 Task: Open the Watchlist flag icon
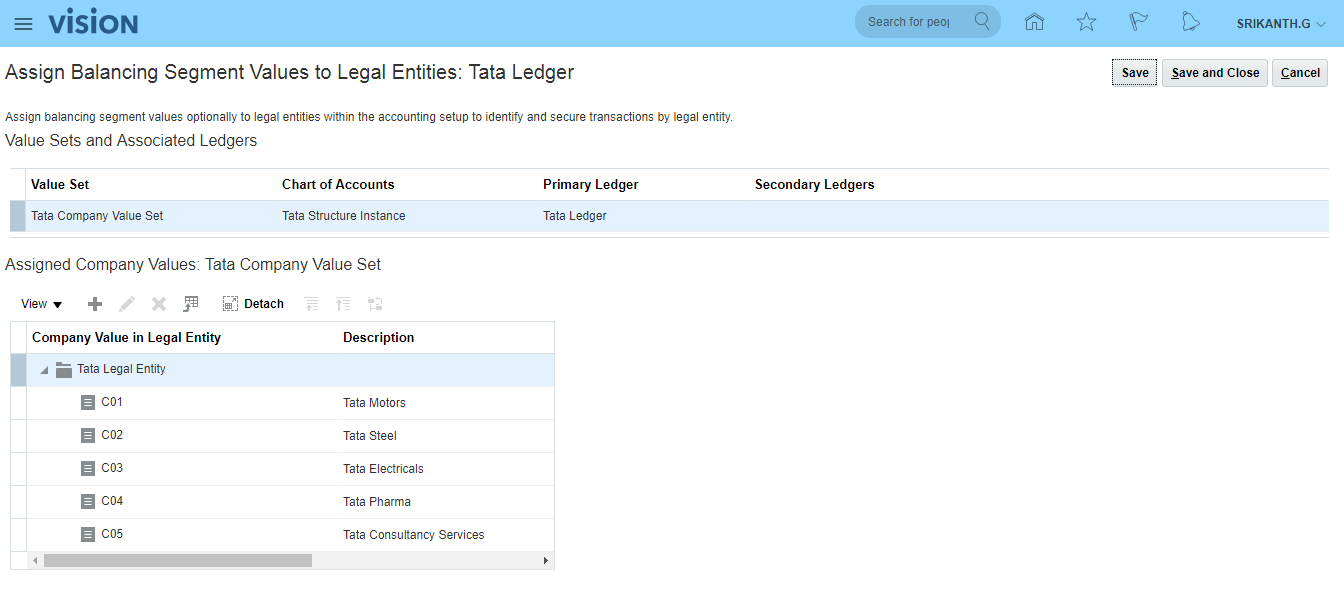coord(1138,22)
